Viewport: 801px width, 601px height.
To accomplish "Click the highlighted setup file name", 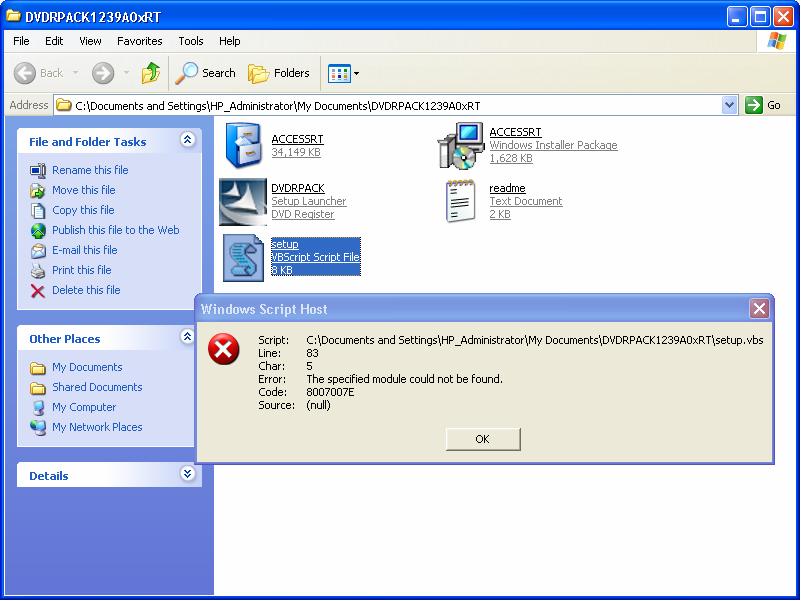I will [x=285, y=244].
